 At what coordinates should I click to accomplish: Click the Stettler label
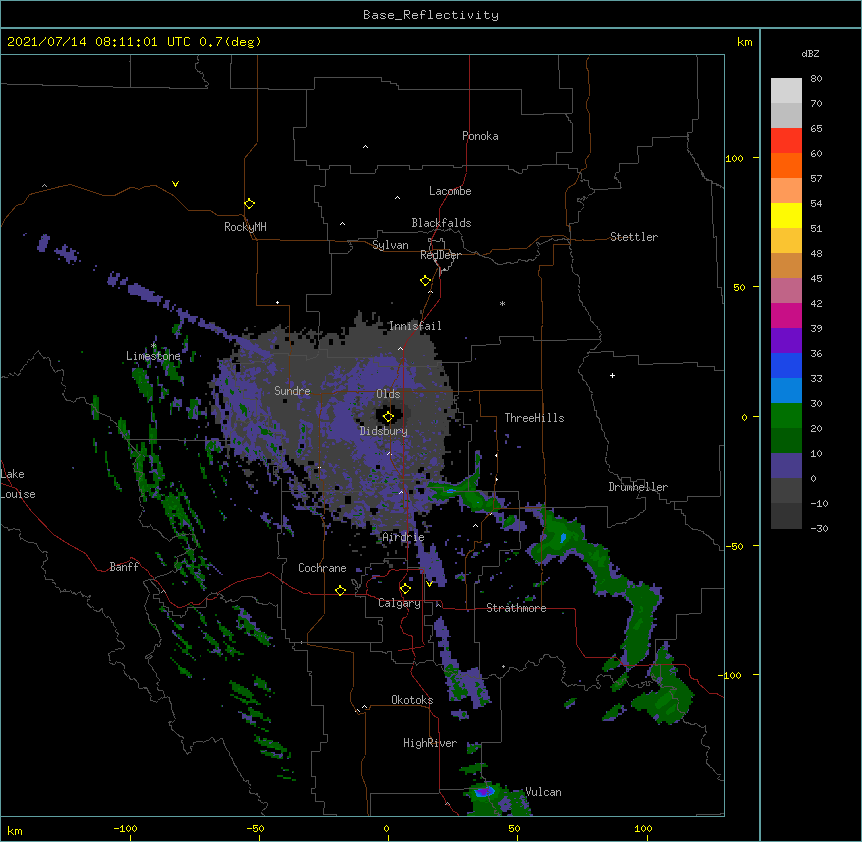(634, 237)
